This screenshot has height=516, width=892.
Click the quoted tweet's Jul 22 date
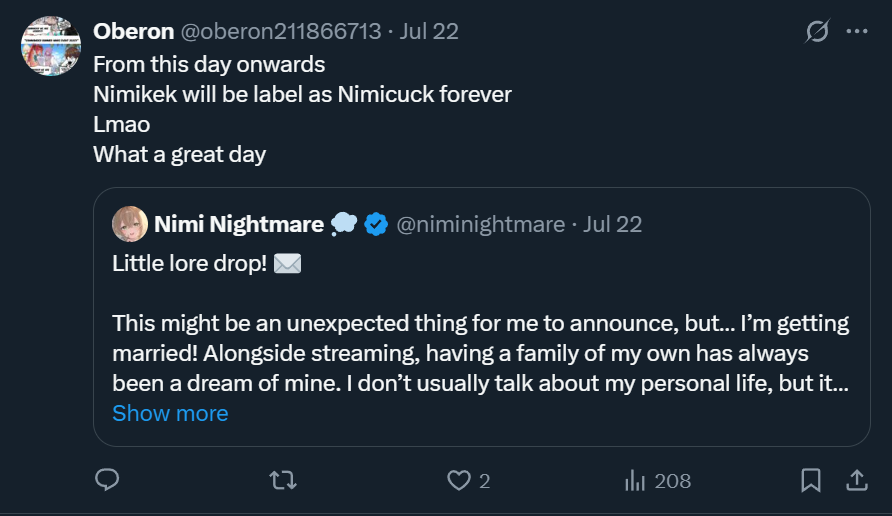point(613,224)
